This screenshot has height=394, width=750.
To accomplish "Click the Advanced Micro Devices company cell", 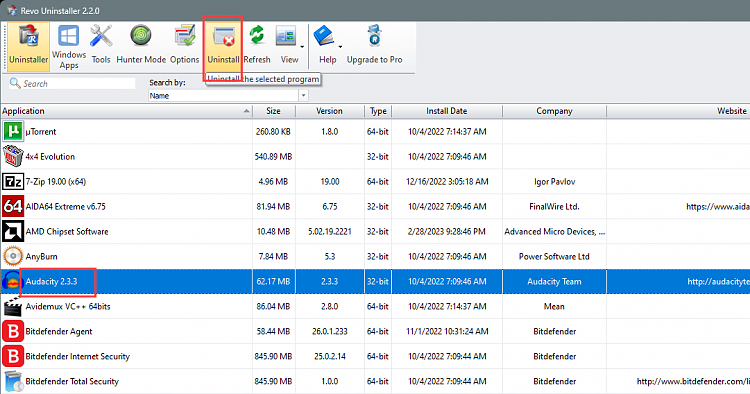I will (x=554, y=231).
